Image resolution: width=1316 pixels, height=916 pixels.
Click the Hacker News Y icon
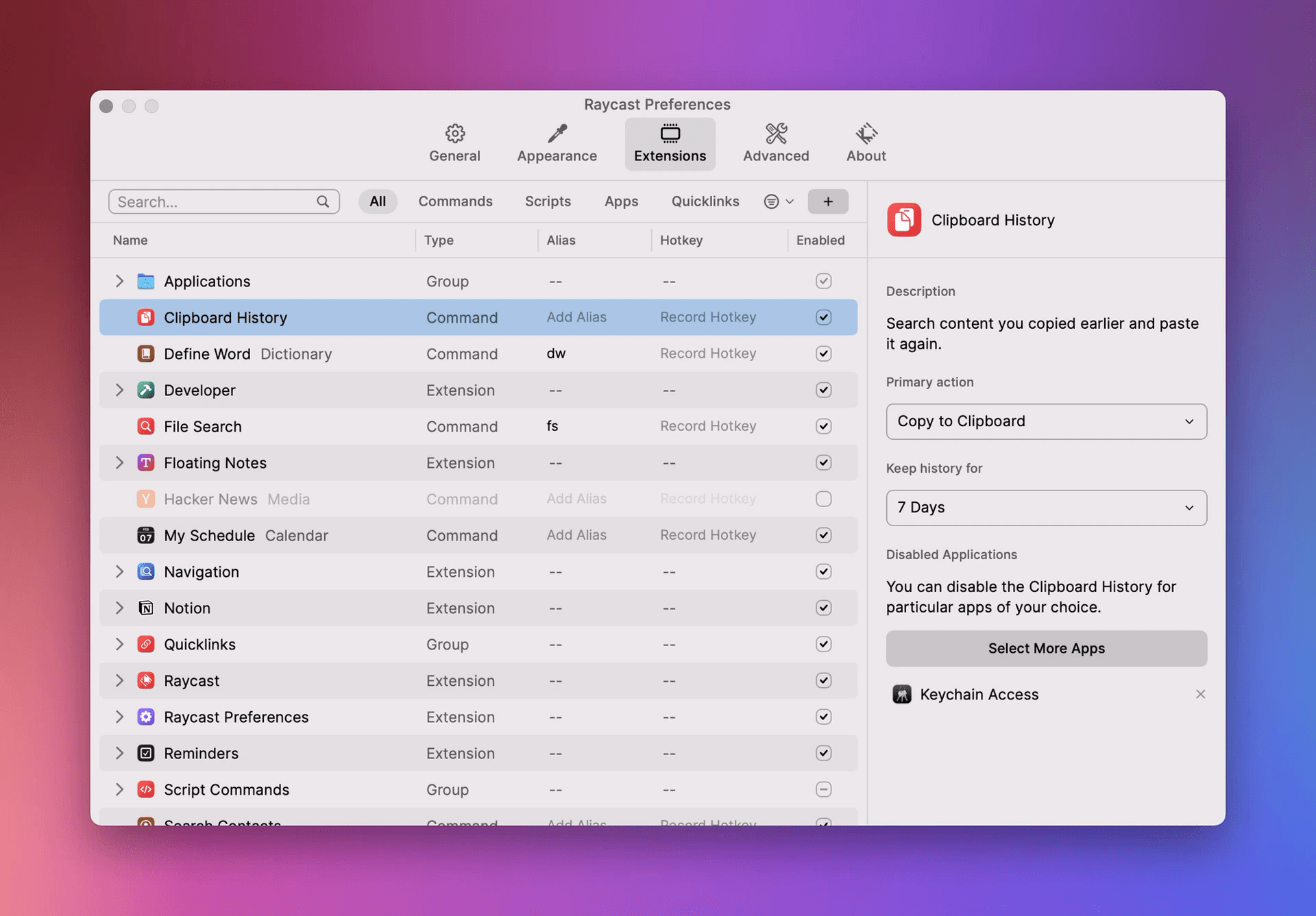[146, 499]
